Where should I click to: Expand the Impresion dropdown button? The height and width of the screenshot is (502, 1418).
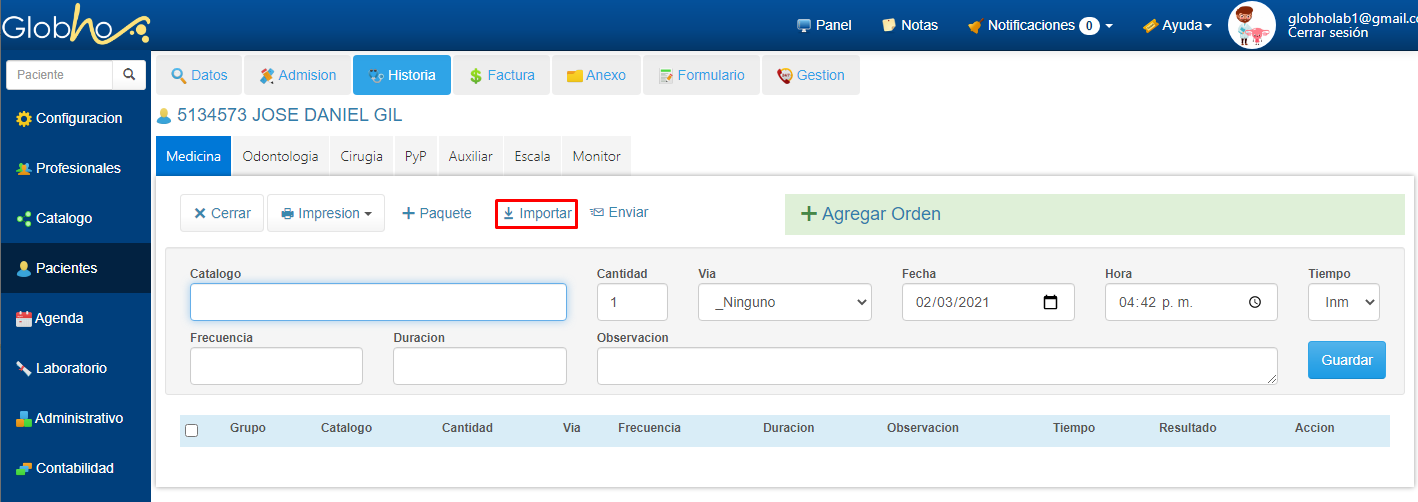326,213
